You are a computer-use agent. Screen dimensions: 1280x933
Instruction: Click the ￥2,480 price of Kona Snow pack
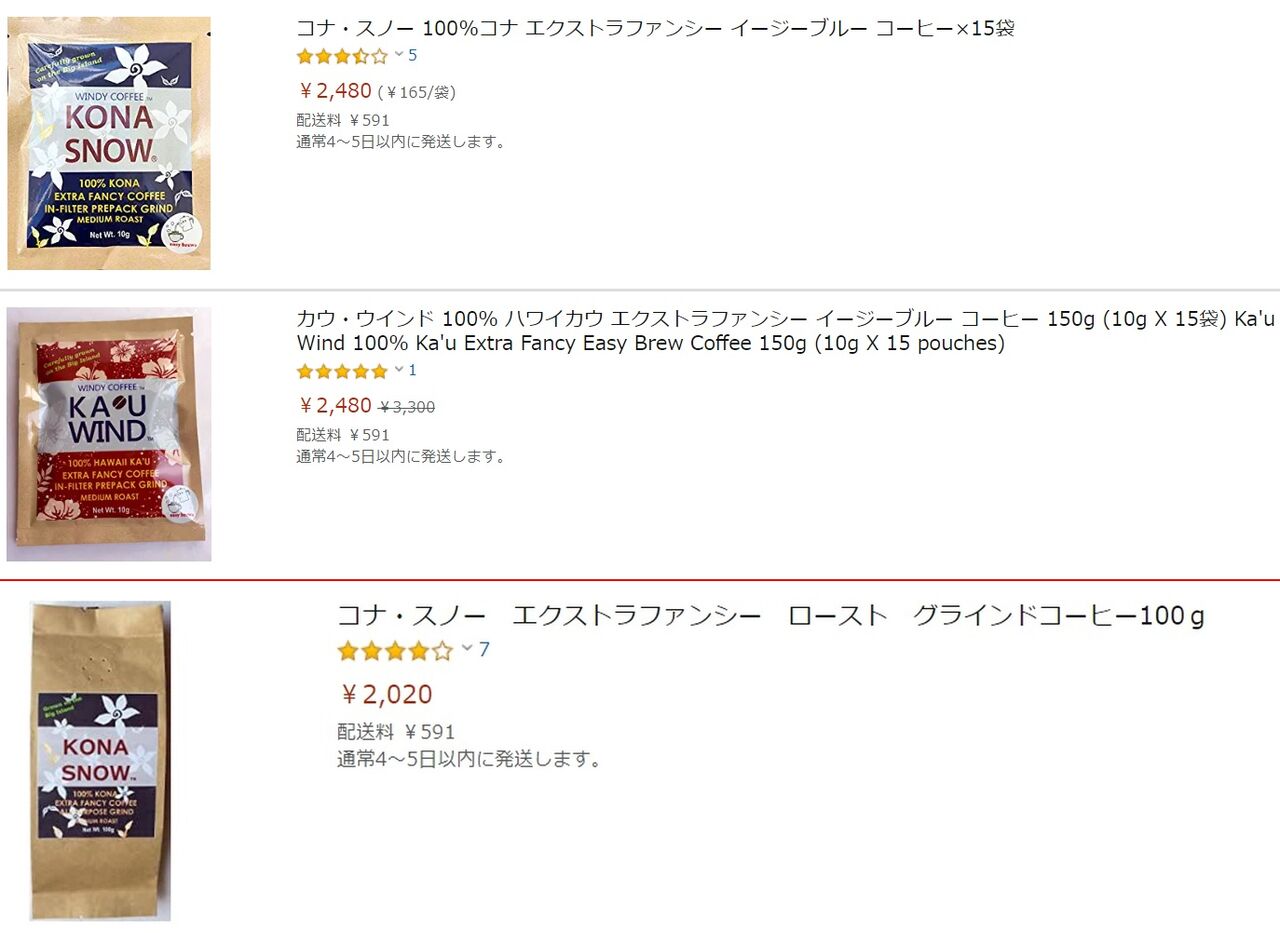pos(335,91)
